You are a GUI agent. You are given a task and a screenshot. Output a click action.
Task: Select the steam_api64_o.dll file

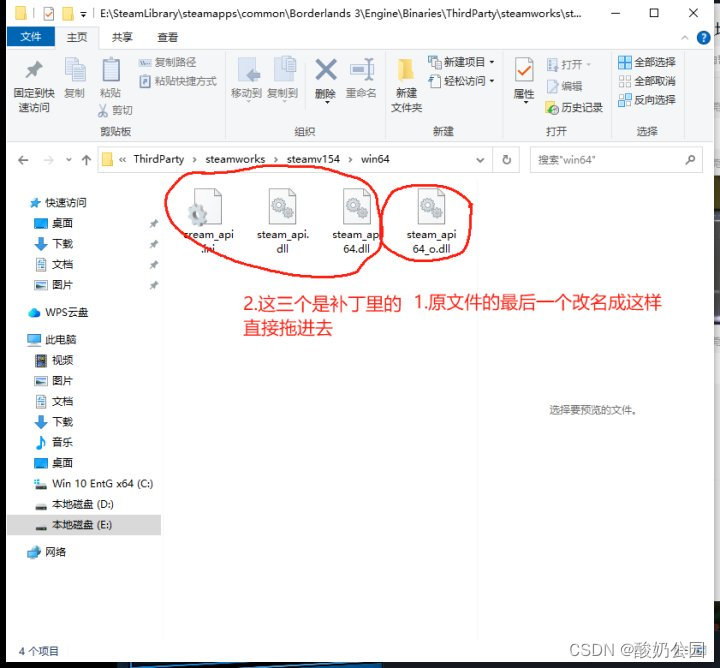(431, 221)
